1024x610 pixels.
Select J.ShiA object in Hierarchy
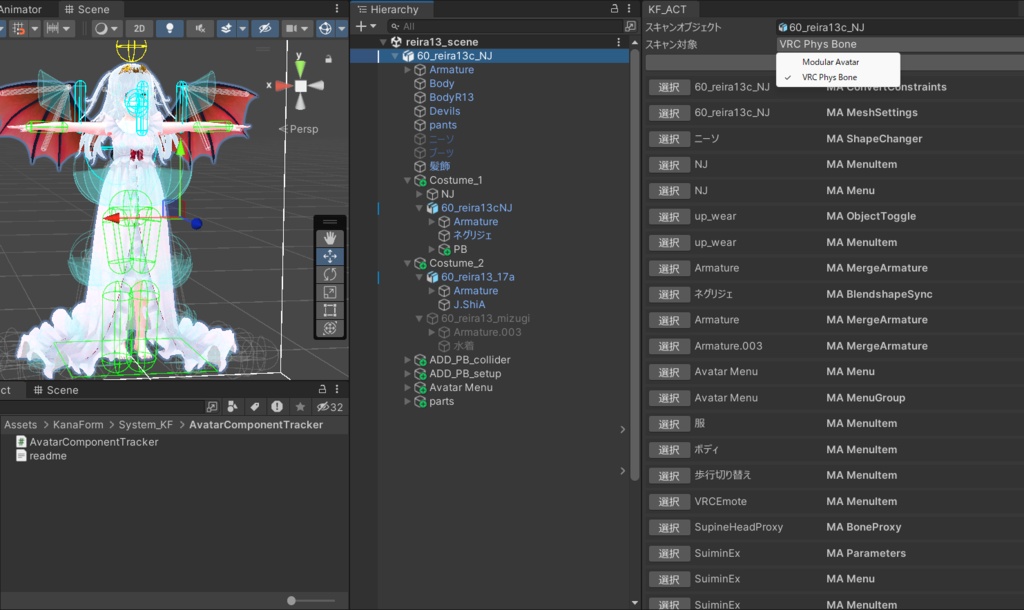tap(469, 304)
